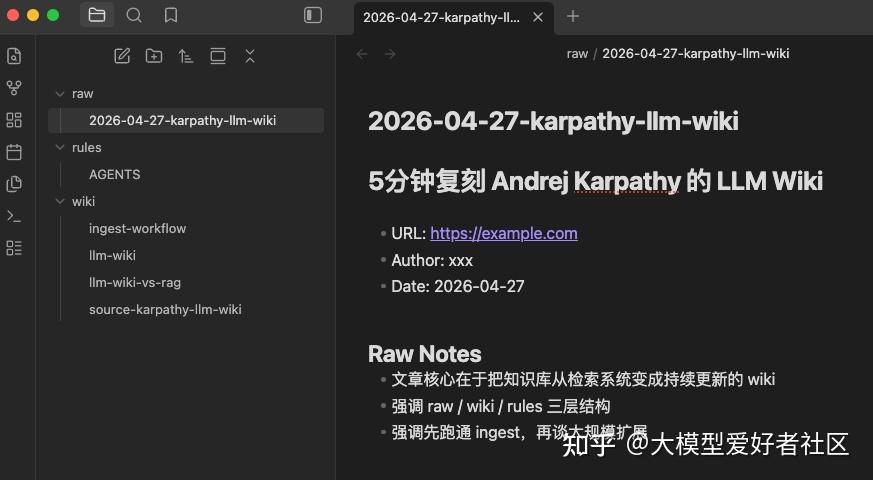Open the llm-wiki note
Viewport: 873px width, 480px height.
pos(112,256)
